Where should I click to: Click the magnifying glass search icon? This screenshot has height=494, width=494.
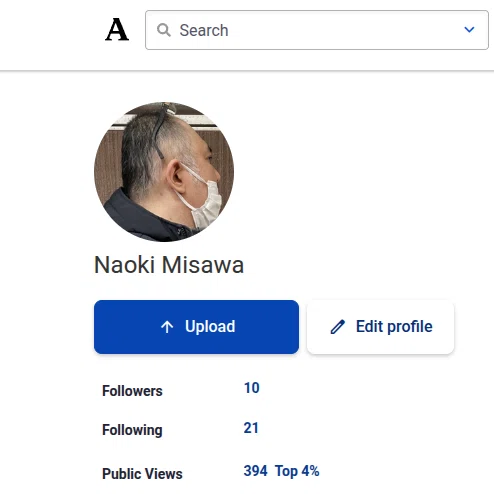[x=164, y=30]
